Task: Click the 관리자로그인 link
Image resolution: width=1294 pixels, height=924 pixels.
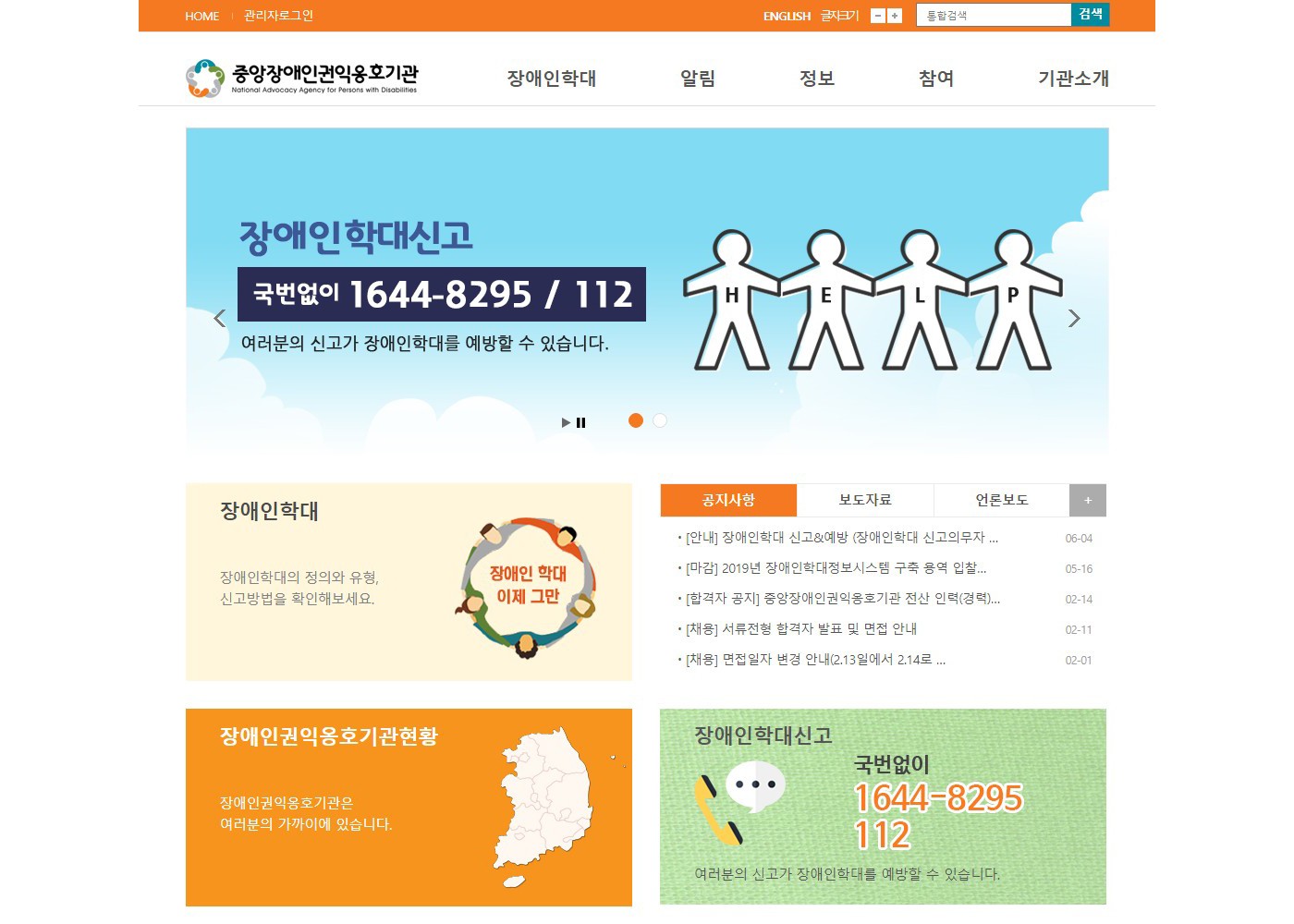Action: 278,16
